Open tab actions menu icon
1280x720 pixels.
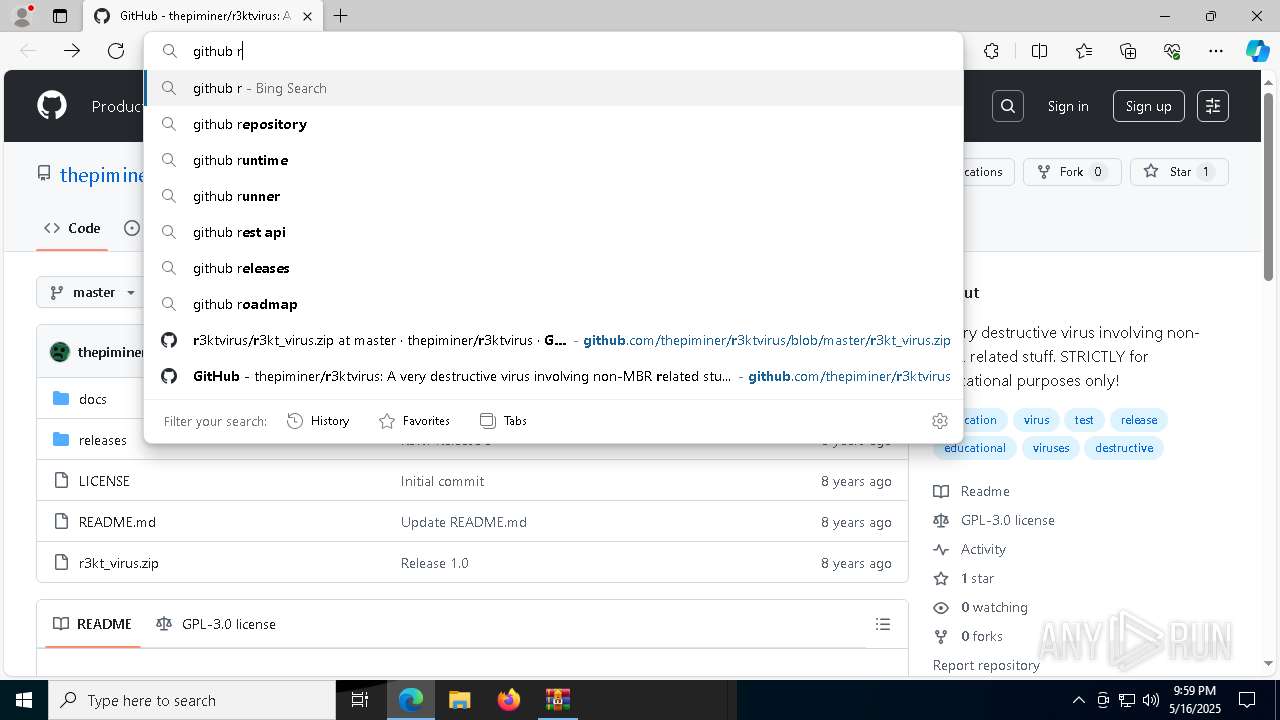point(60,16)
